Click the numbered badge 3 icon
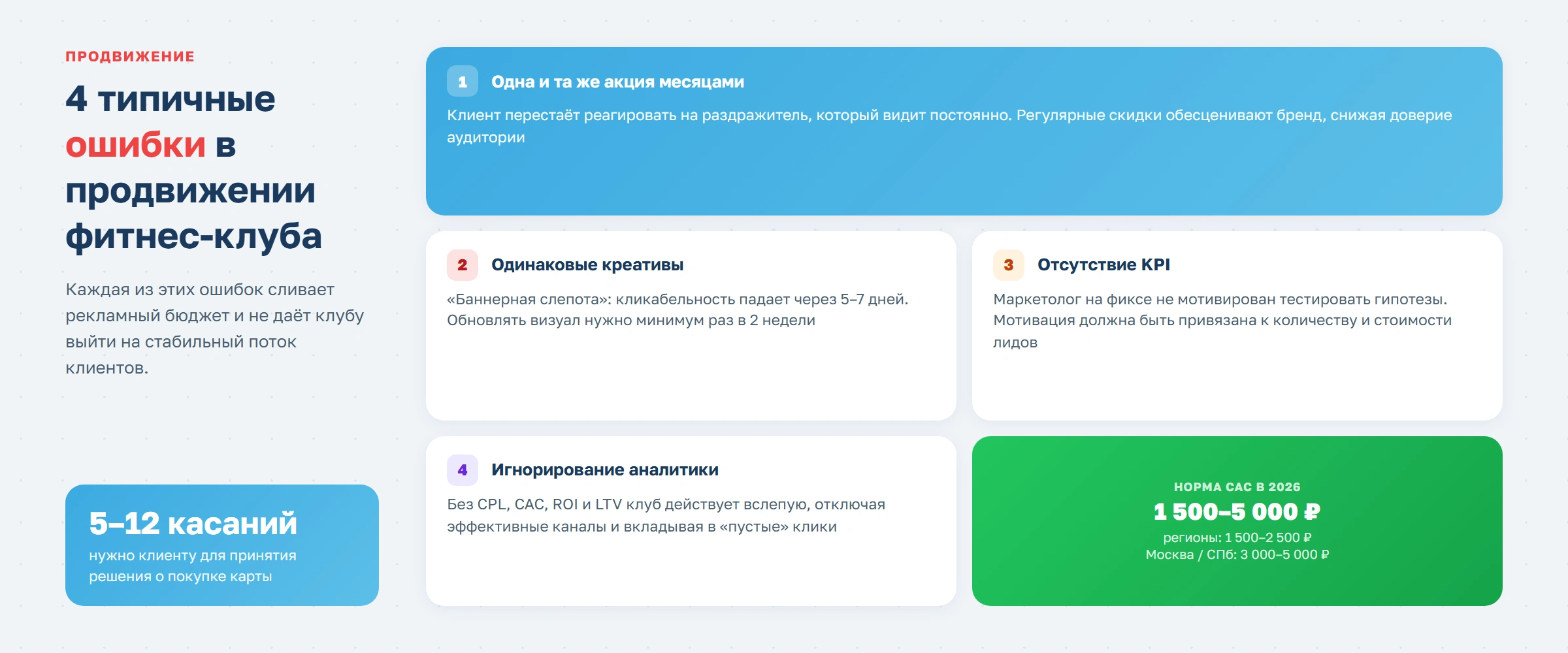 coord(1009,266)
